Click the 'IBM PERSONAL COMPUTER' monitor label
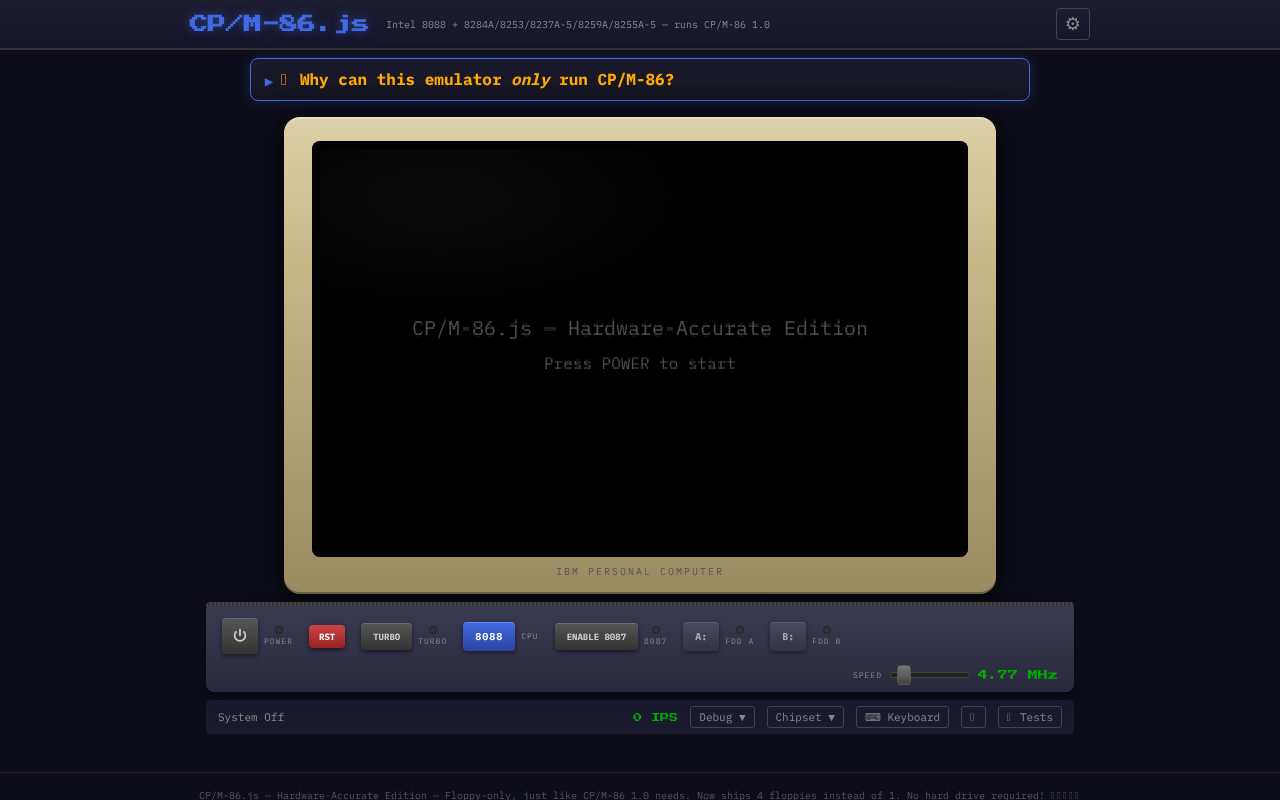This screenshot has height=800, width=1280. click(x=640, y=572)
